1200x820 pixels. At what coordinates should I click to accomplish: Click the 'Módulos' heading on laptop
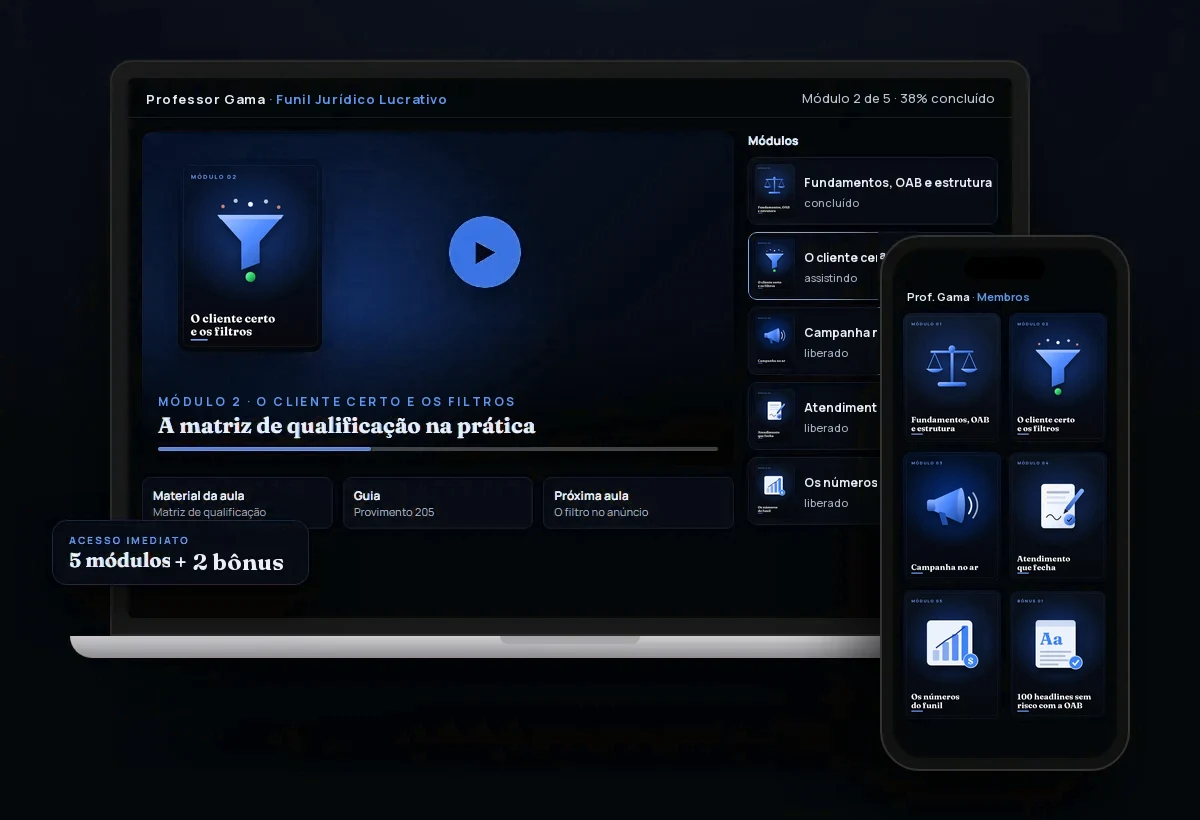(773, 141)
